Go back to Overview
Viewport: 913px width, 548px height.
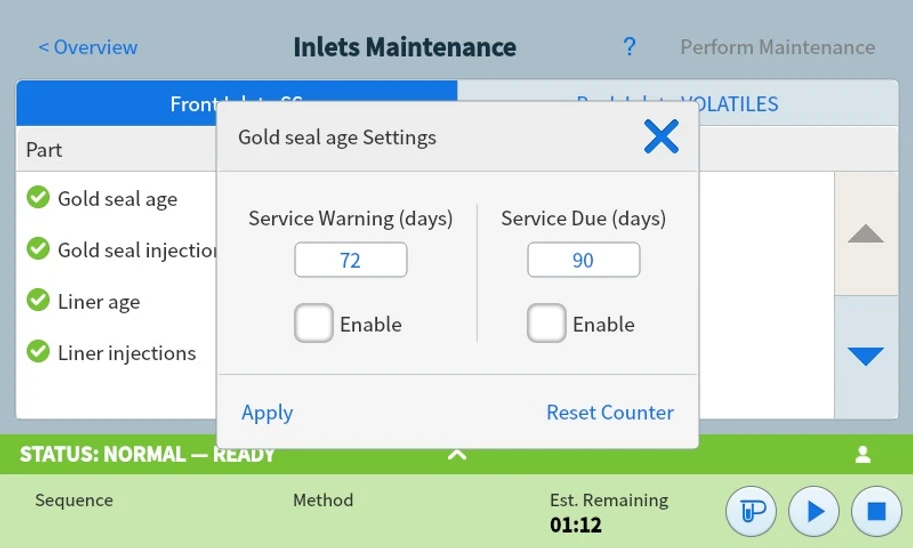pyautogui.click(x=88, y=47)
